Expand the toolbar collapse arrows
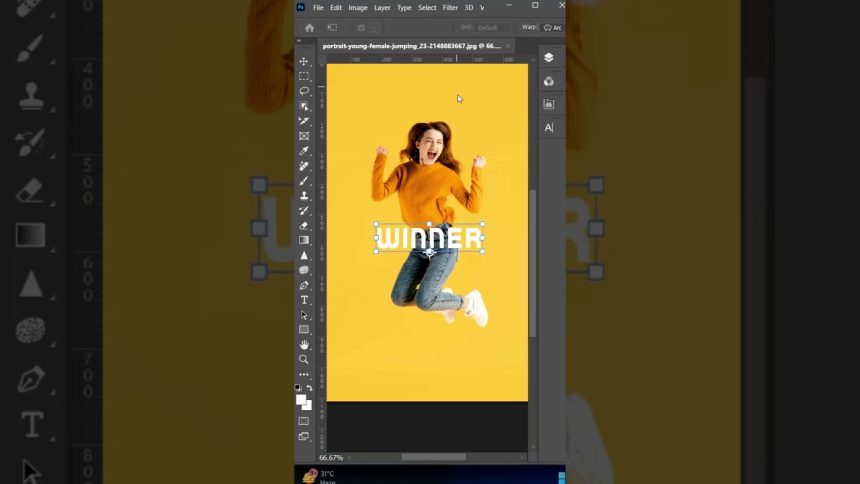The width and height of the screenshot is (860, 484). pos(299,41)
